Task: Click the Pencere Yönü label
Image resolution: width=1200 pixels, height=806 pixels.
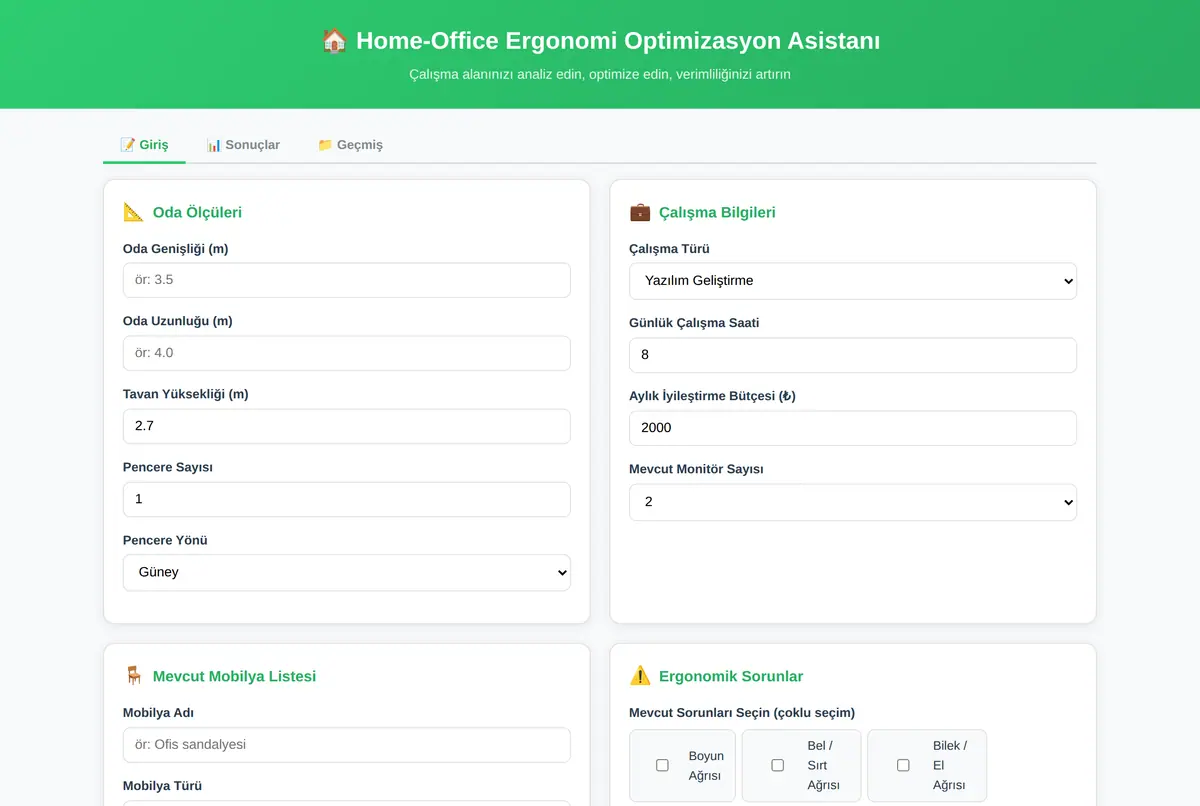Action: 165,540
